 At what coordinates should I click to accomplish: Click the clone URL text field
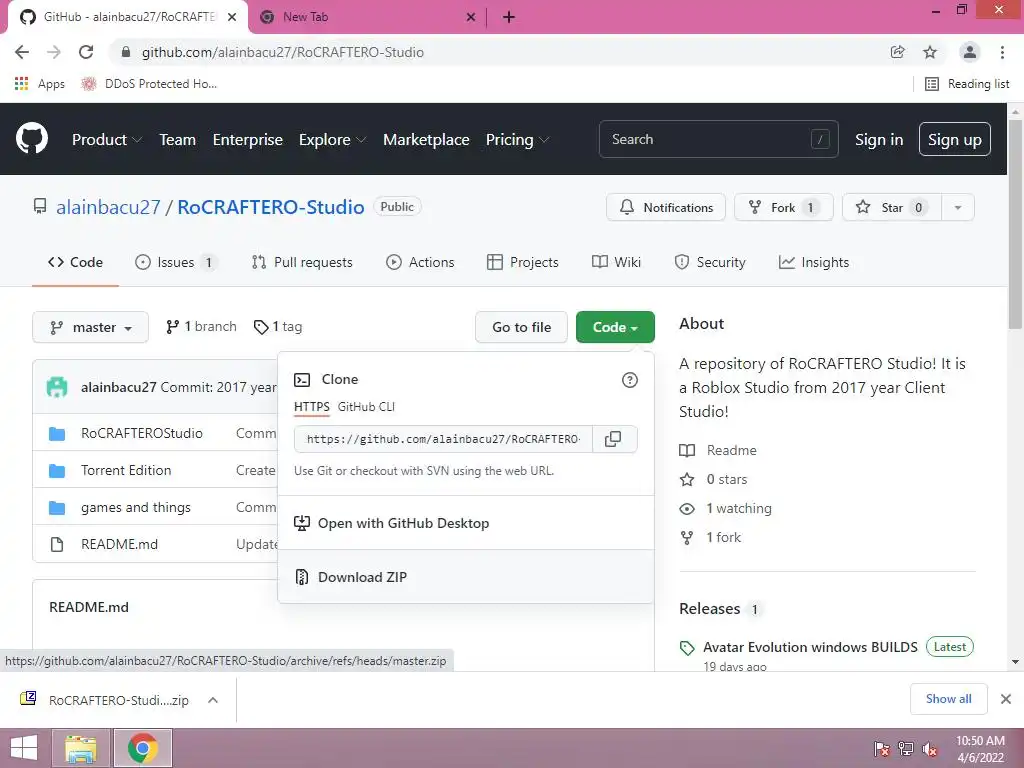(x=443, y=439)
